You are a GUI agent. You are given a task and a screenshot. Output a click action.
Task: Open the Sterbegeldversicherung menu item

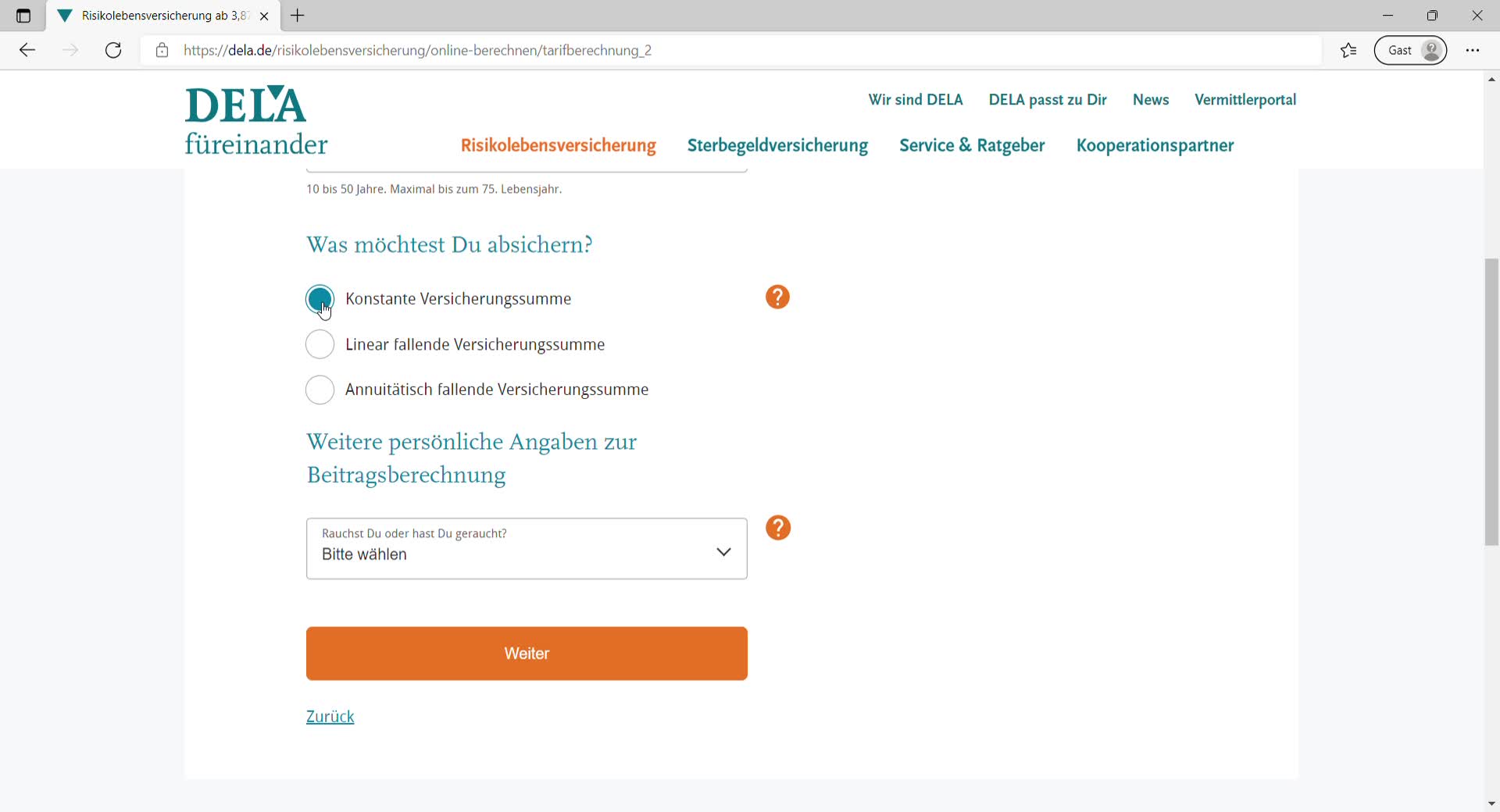(777, 146)
